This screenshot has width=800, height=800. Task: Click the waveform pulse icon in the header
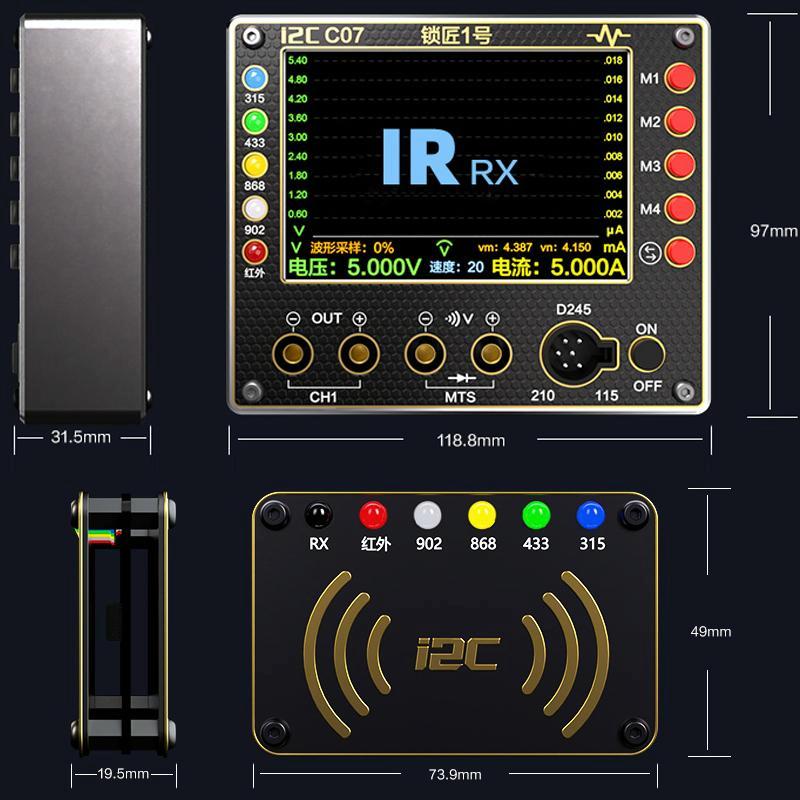(x=609, y=37)
